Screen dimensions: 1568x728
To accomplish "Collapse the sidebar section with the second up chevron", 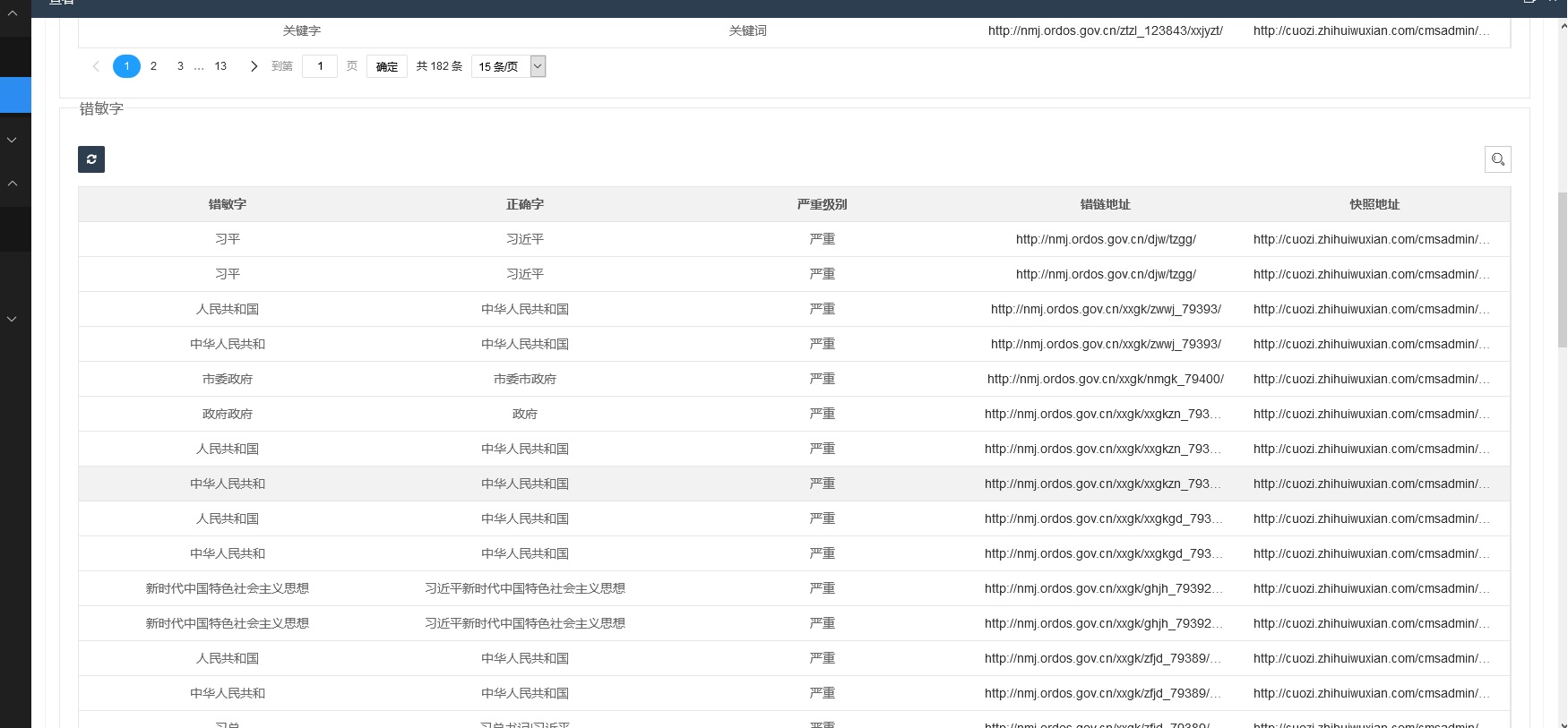I will coord(13,183).
